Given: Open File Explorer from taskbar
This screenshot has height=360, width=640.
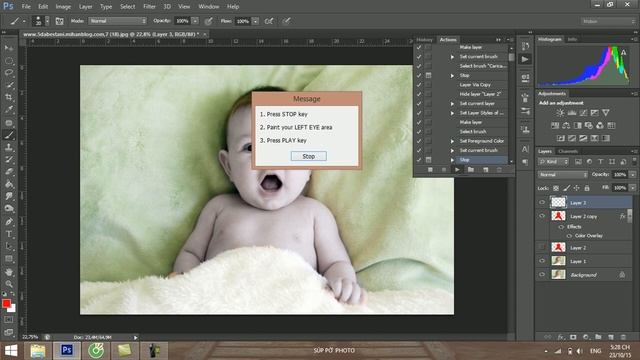Looking at the screenshot, I should pos(38,351).
